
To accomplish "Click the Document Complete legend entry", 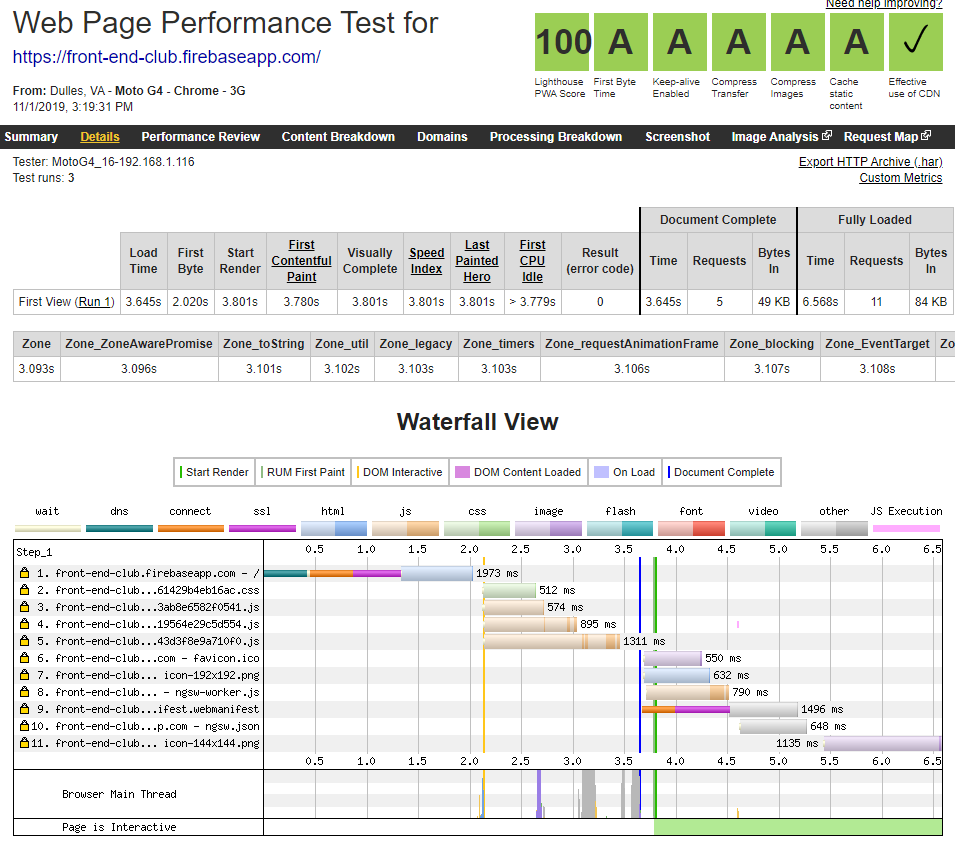I will [721, 472].
